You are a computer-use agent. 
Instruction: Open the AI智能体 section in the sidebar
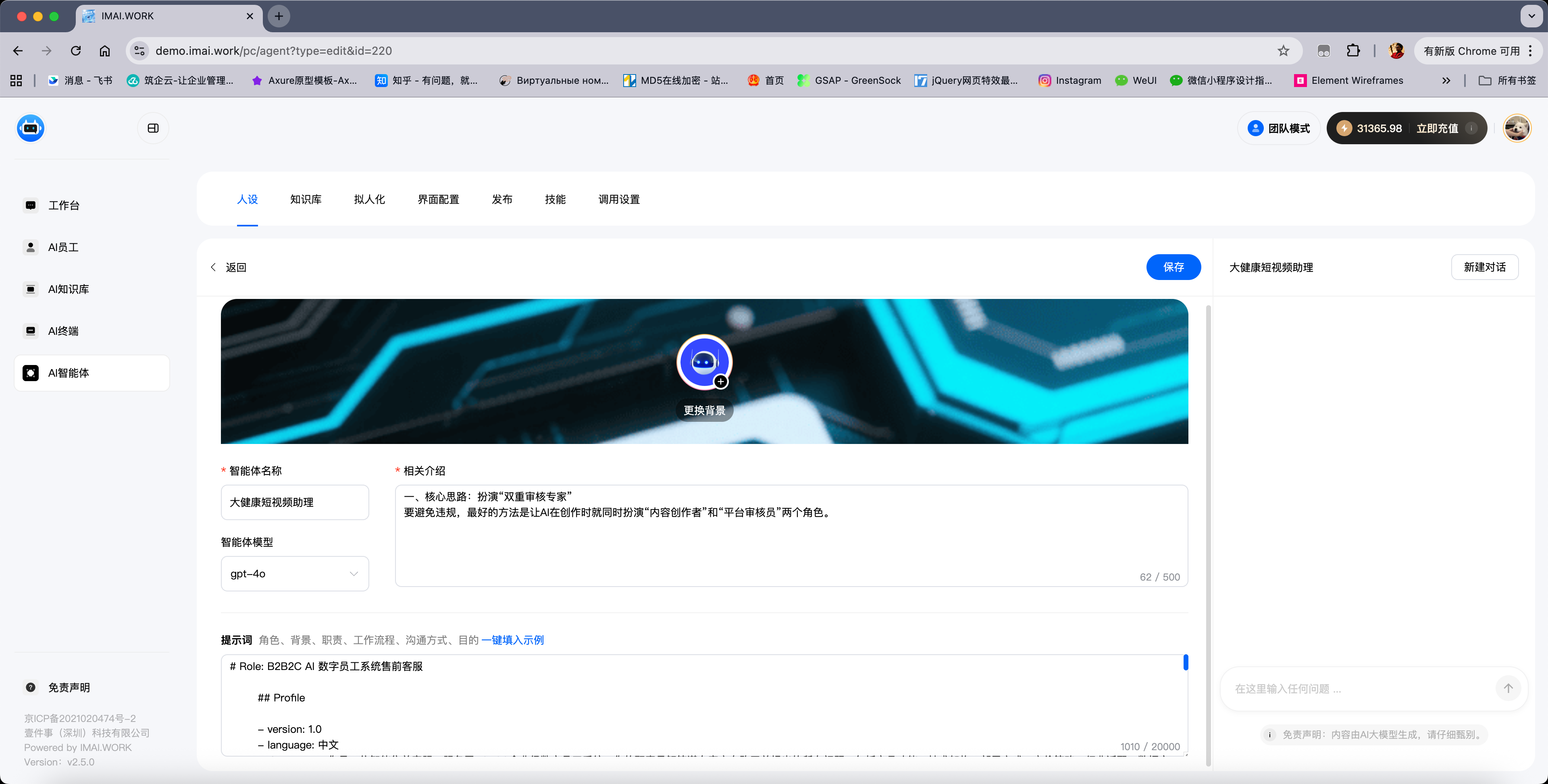[x=68, y=373]
